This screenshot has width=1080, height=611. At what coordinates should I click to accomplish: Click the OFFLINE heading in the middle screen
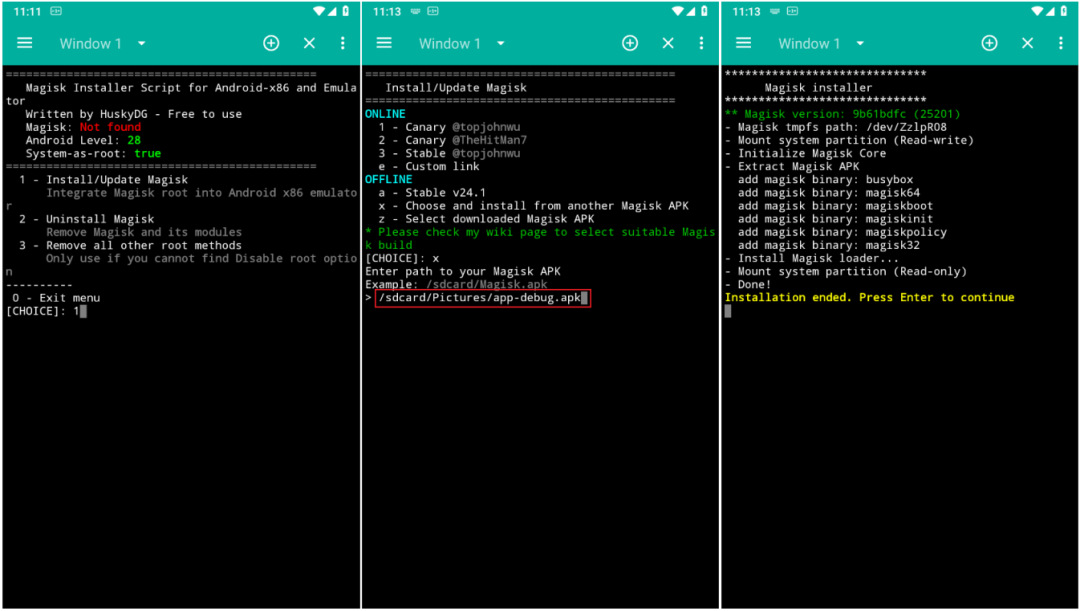pos(388,179)
